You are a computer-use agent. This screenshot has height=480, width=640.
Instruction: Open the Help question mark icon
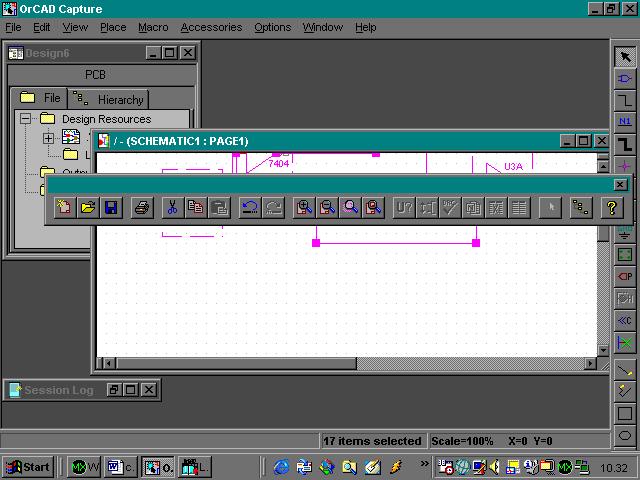pyautogui.click(x=612, y=208)
